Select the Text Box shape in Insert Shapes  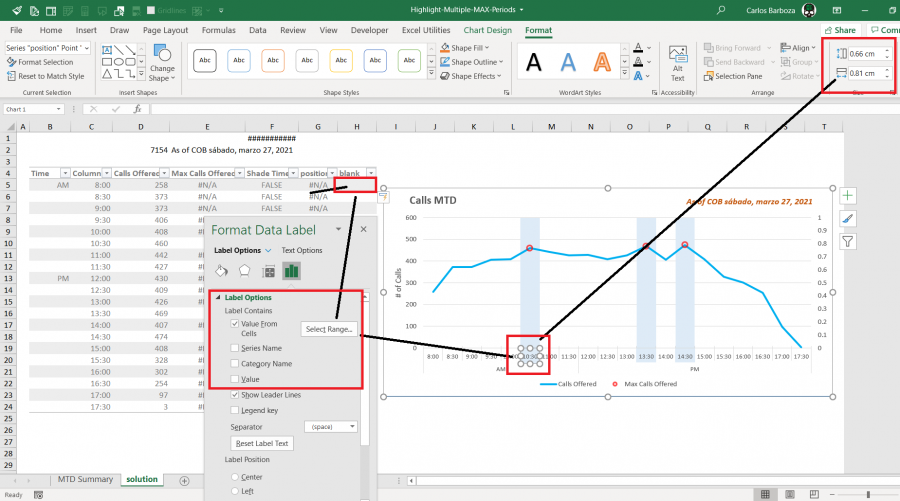pyautogui.click(x=107, y=50)
